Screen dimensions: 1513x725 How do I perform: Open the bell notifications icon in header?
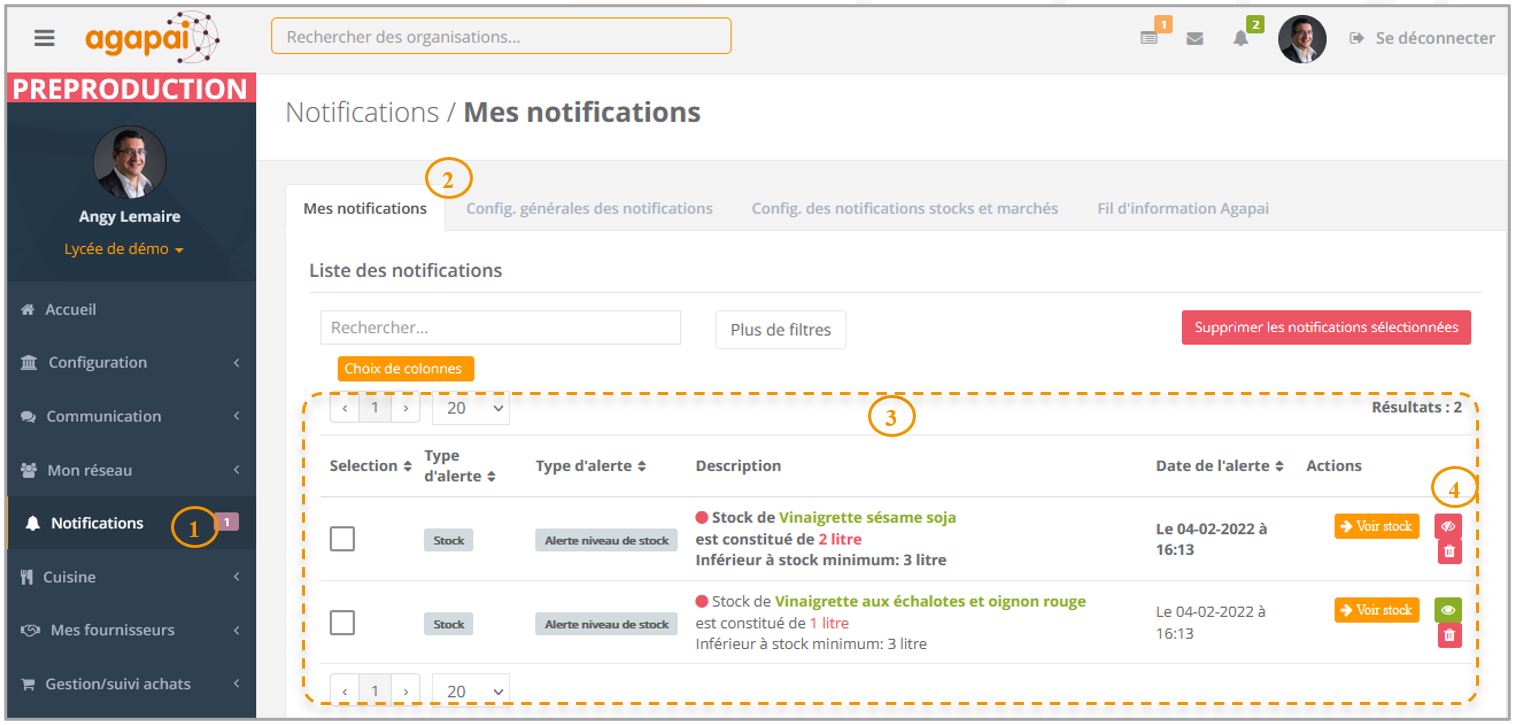tap(1240, 38)
